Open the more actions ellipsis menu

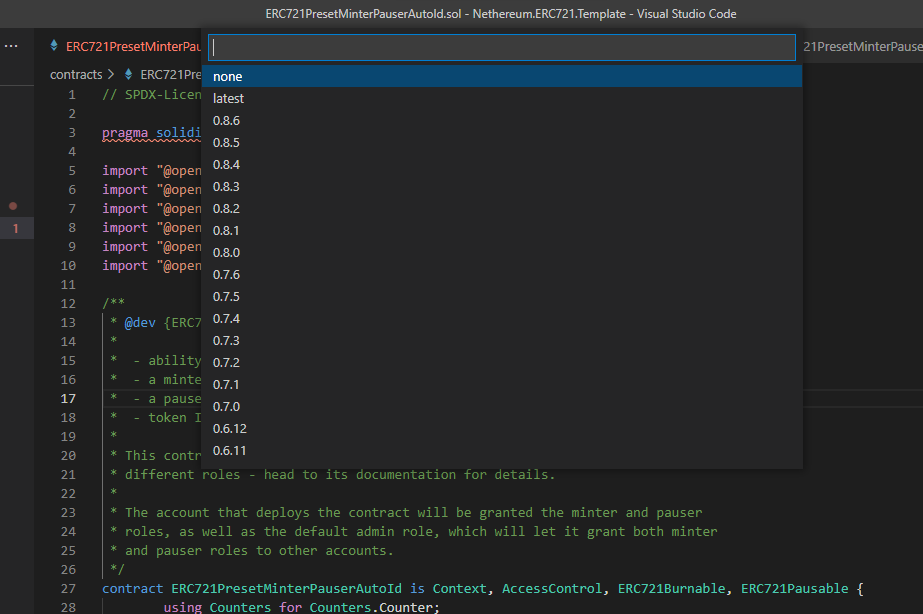[x=11, y=46]
